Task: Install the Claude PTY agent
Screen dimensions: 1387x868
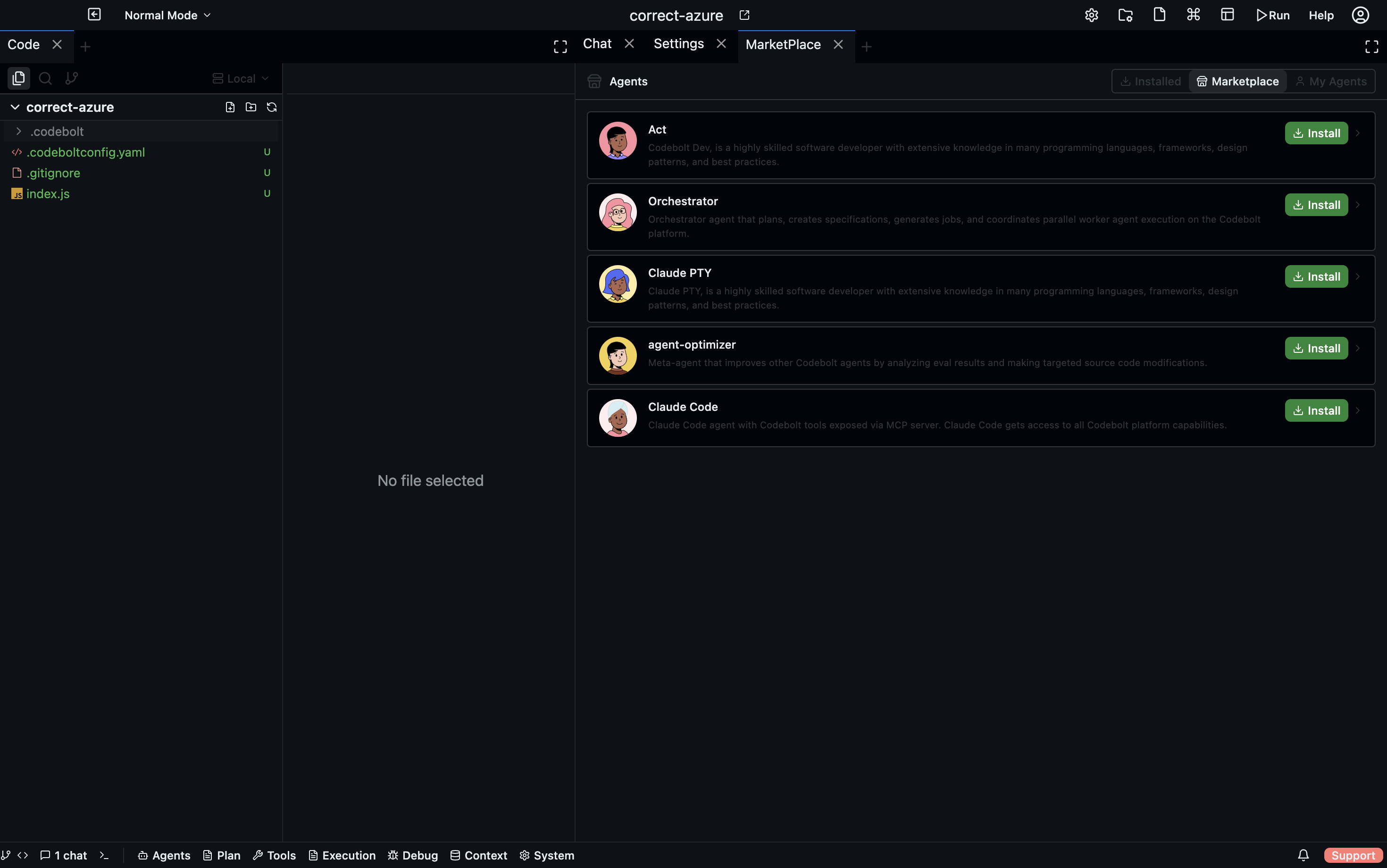Action: 1316,277
